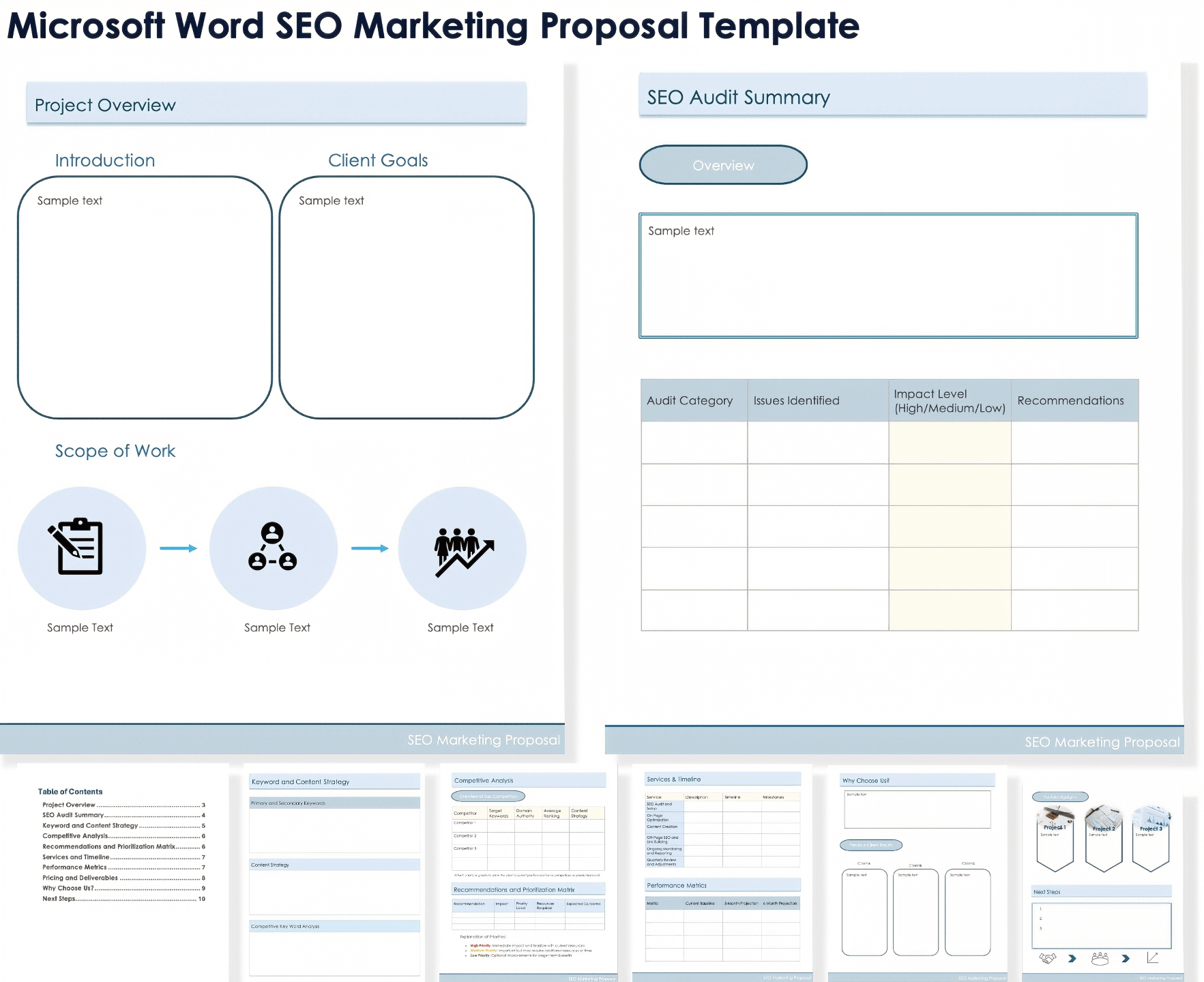The width and height of the screenshot is (1204, 982).
Task: Open the Project 1 portfolio card
Action: (x=1055, y=839)
